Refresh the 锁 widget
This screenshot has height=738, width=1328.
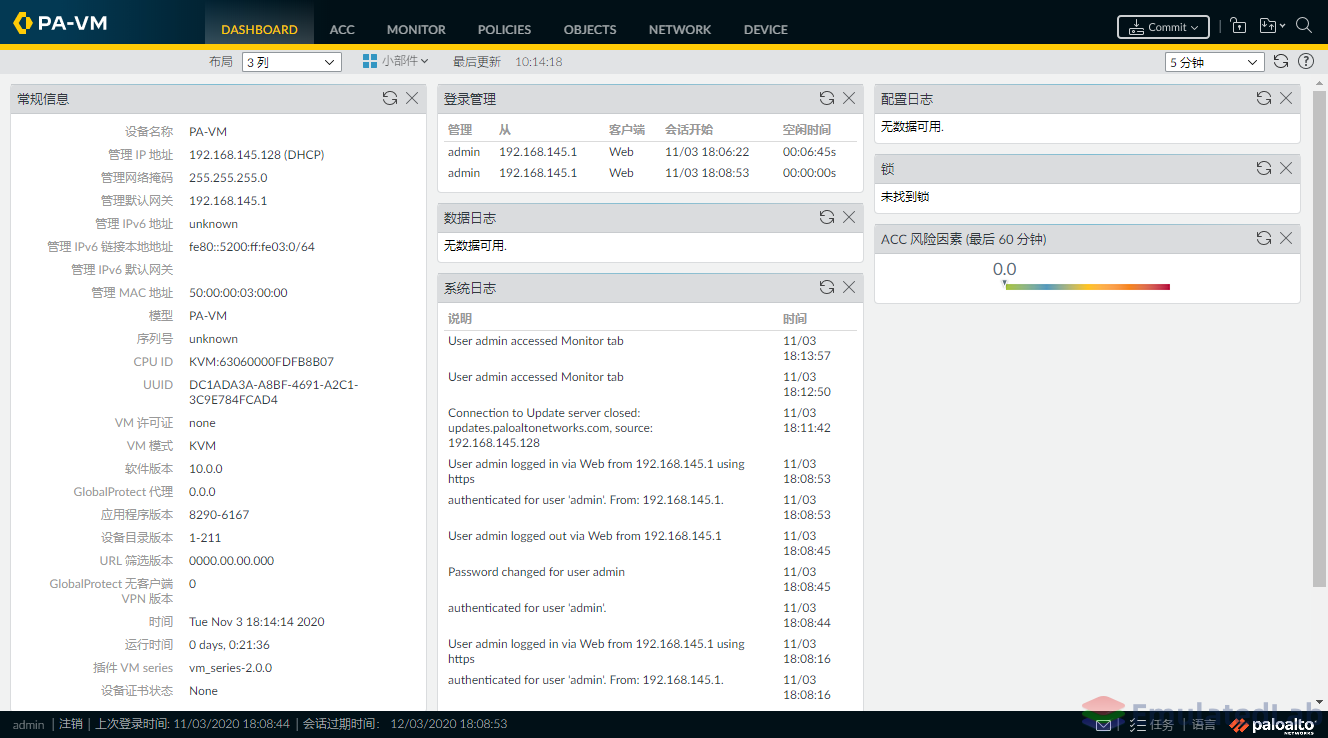click(x=1264, y=168)
